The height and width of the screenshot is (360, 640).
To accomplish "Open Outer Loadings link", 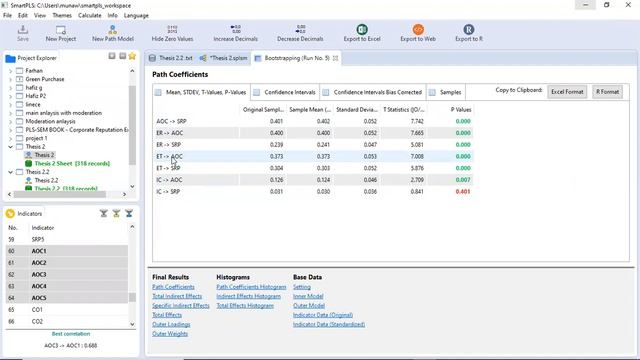I will pos(171,324).
